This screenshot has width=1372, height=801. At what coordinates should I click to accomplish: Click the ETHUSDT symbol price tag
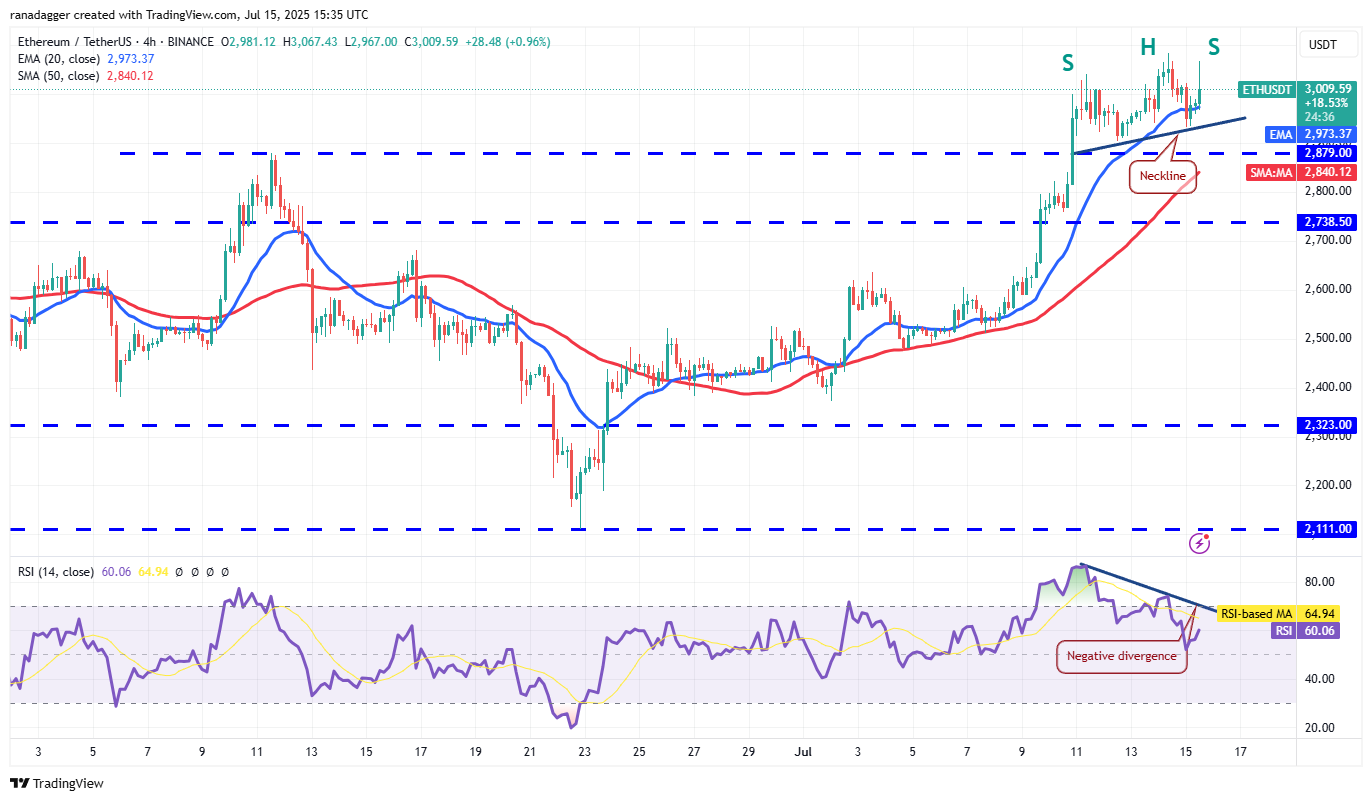pos(1266,90)
